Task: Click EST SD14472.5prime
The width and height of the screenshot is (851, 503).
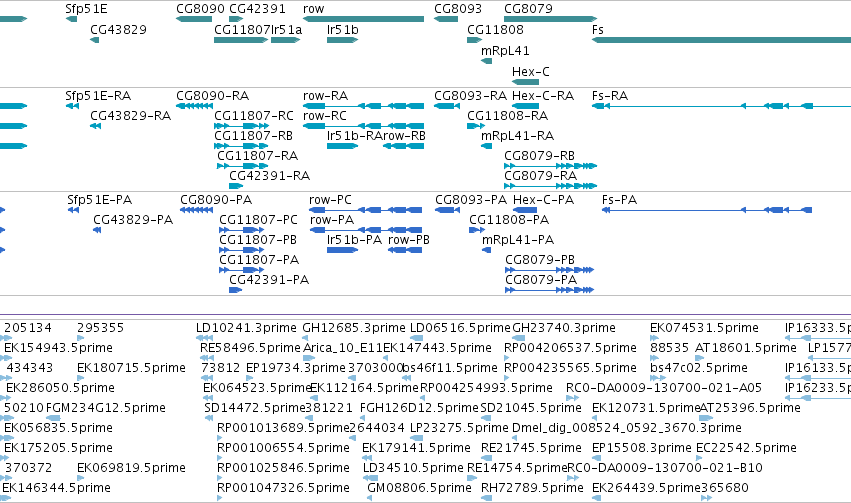Action: pos(255,409)
